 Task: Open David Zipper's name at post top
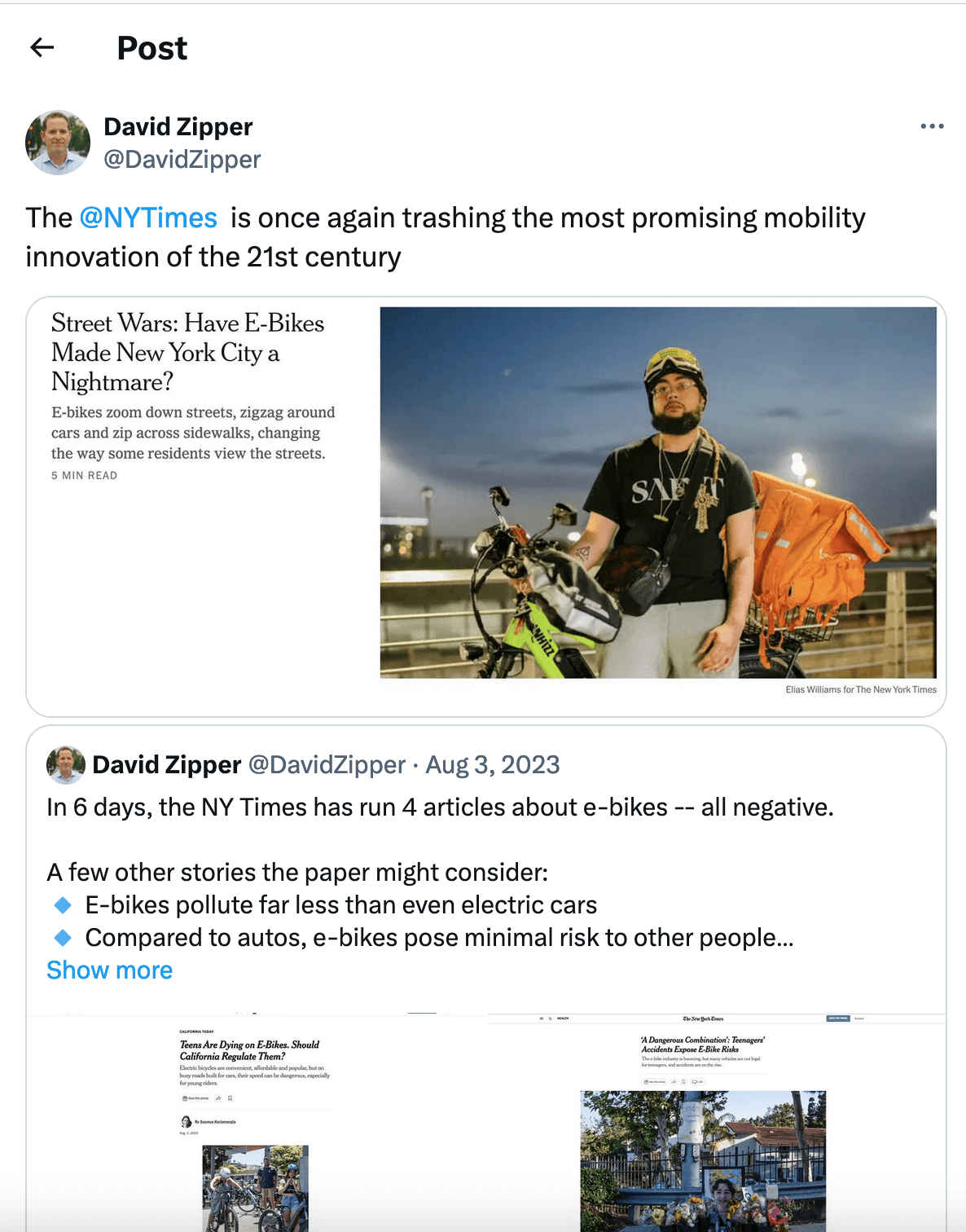[x=178, y=127]
